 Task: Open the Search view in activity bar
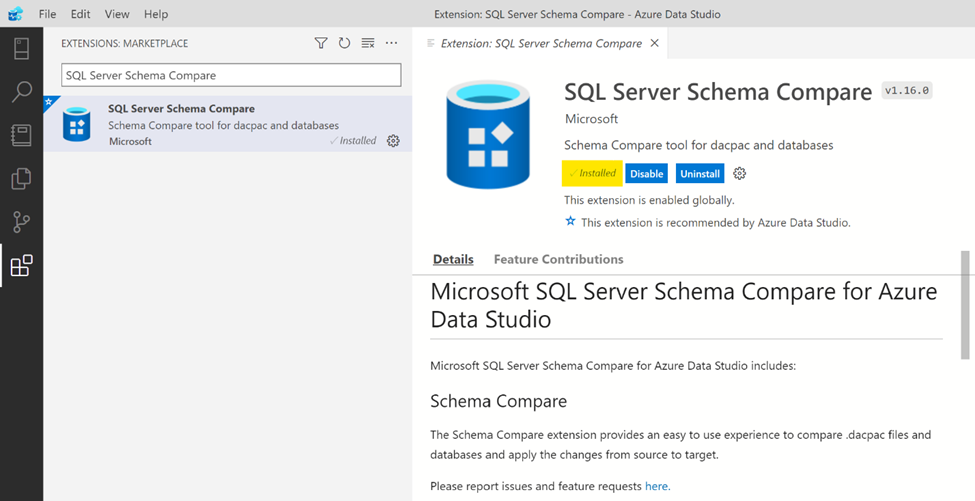[21, 92]
